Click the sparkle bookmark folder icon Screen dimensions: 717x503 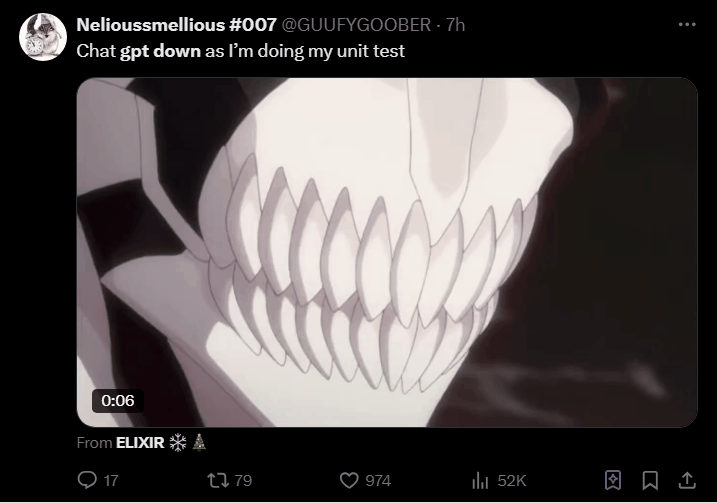[613, 480]
